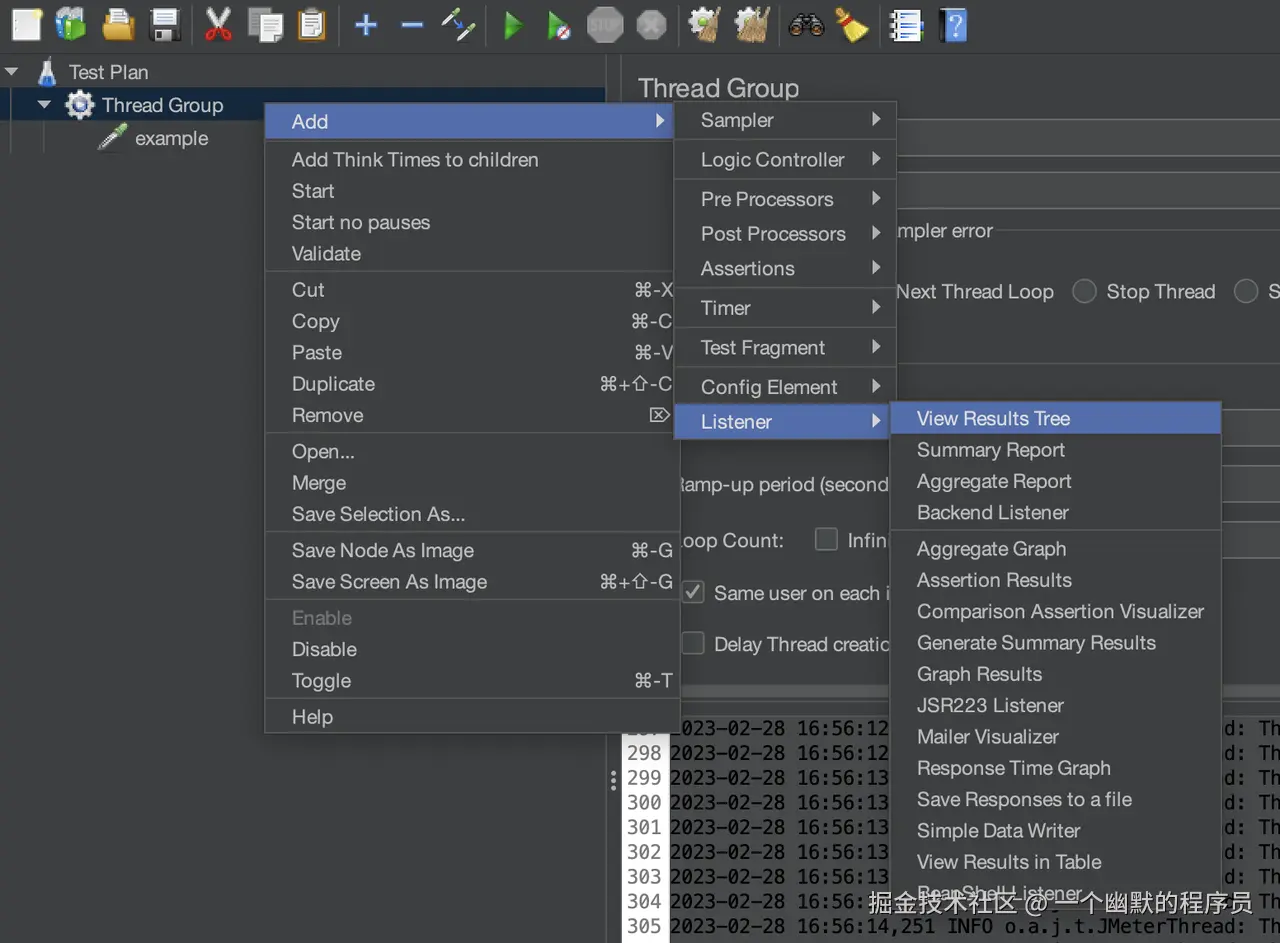Click the Copy toolbar icon
This screenshot has height=943, width=1280.
(265, 24)
